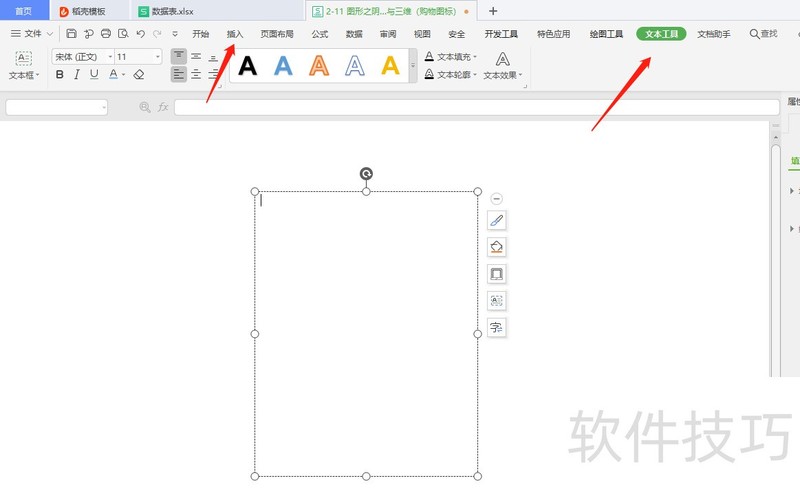Switch to the 开始 (Home) tab
Viewport: 800px width, 496px height.
click(201, 34)
